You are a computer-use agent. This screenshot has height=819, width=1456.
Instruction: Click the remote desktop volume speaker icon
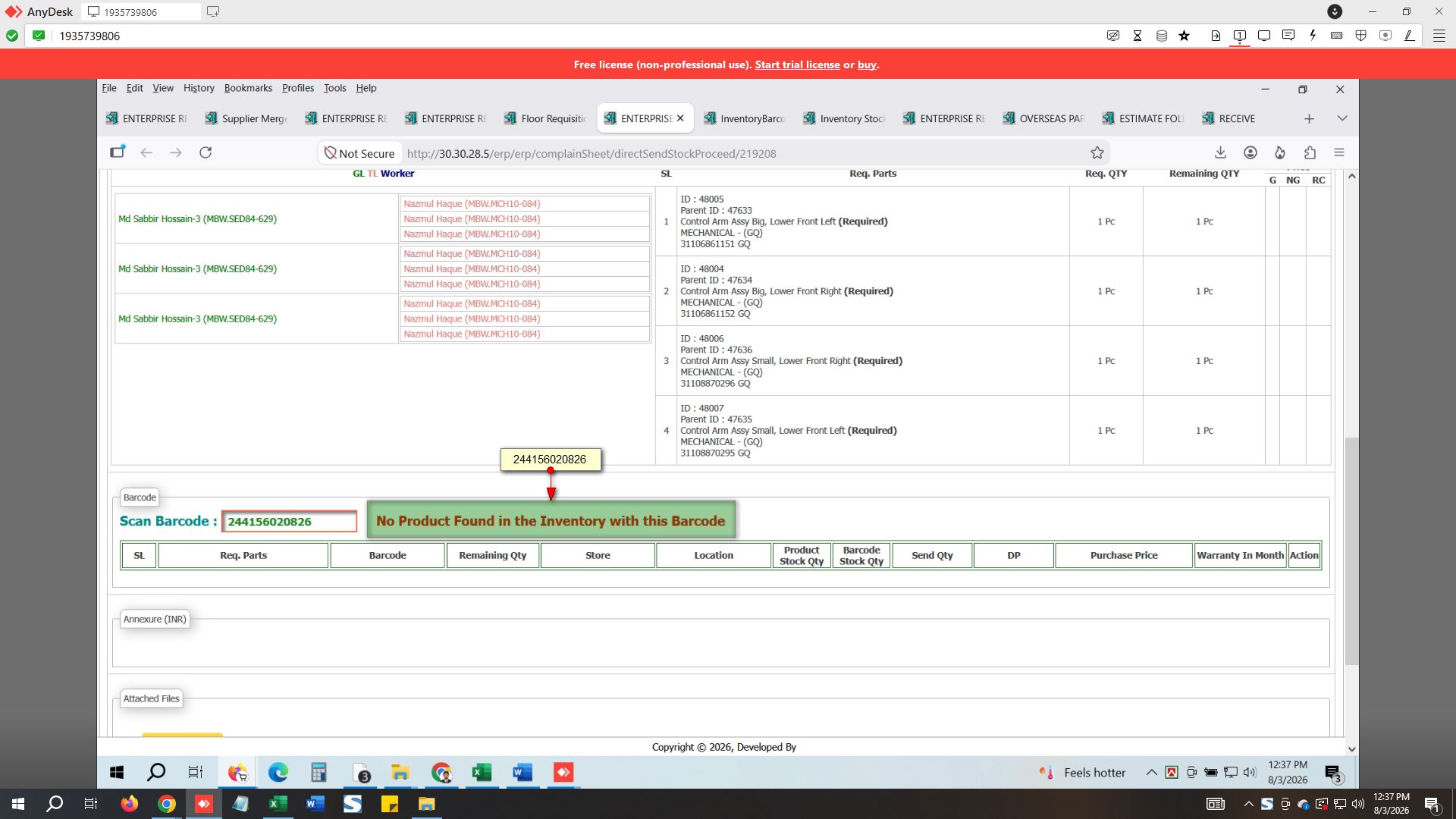click(x=1250, y=773)
